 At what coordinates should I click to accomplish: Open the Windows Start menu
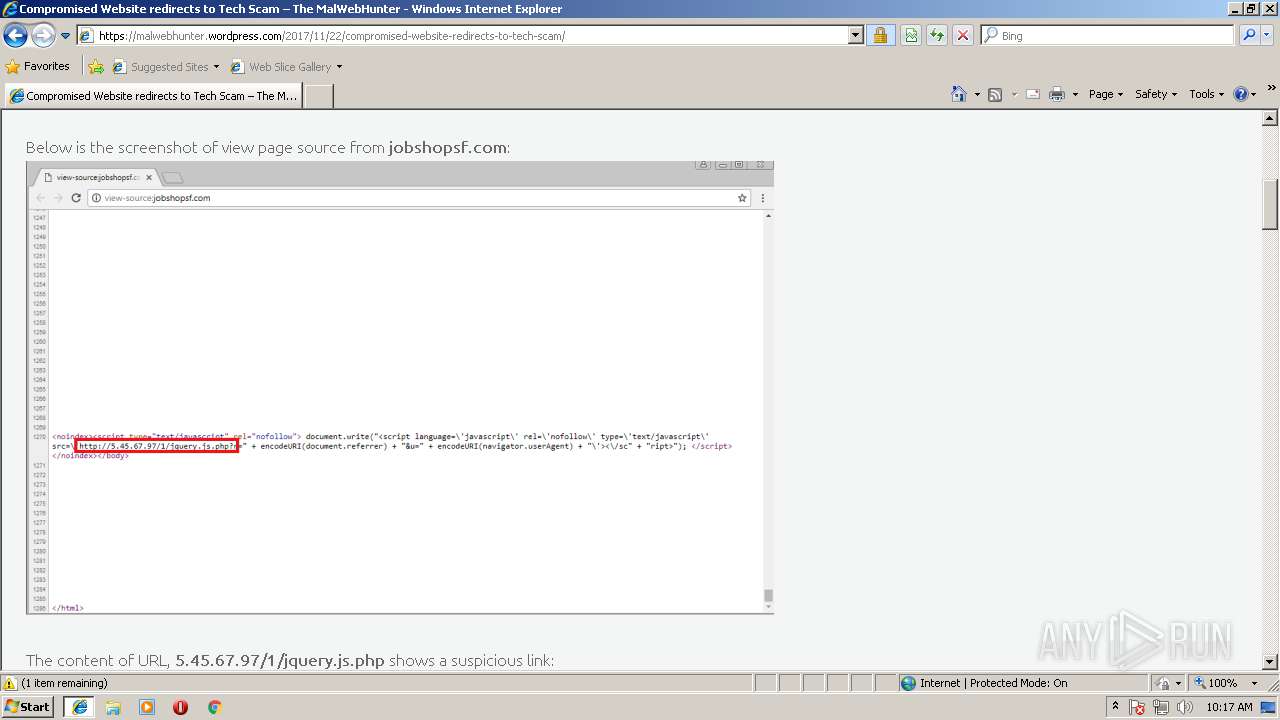[28, 707]
